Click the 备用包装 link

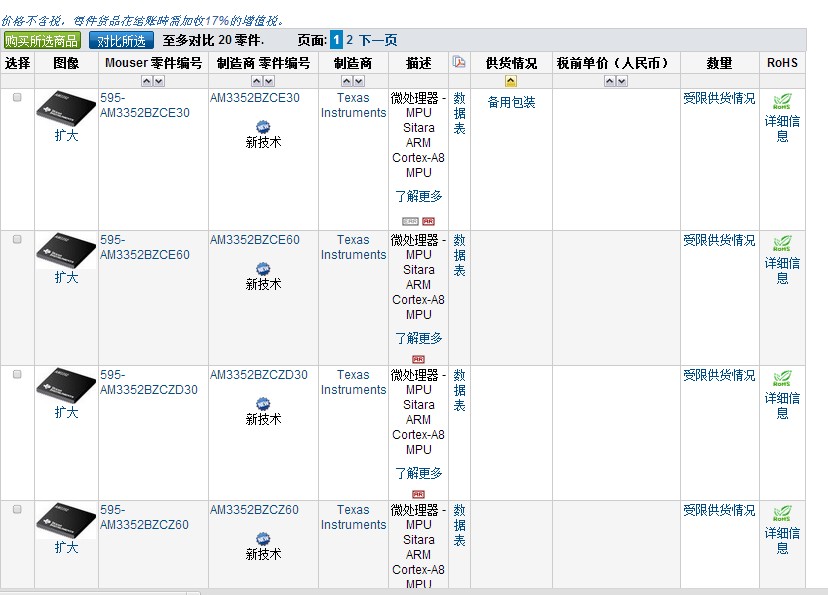pyautogui.click(x=511, y=102)
